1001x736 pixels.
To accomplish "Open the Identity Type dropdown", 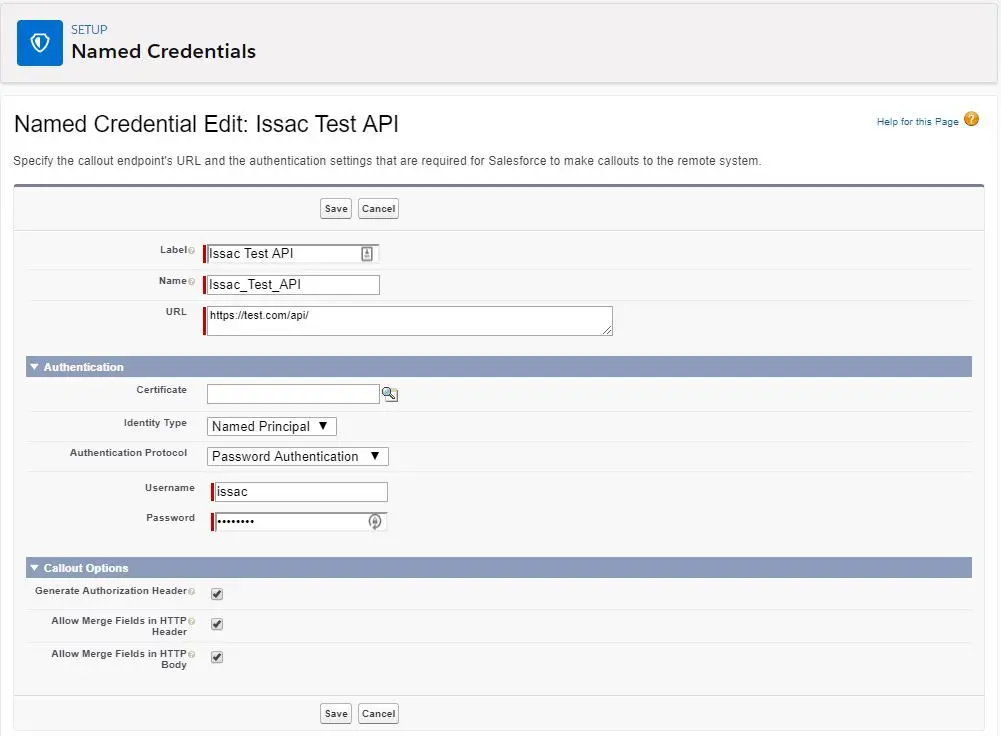I will click(271, 426).
